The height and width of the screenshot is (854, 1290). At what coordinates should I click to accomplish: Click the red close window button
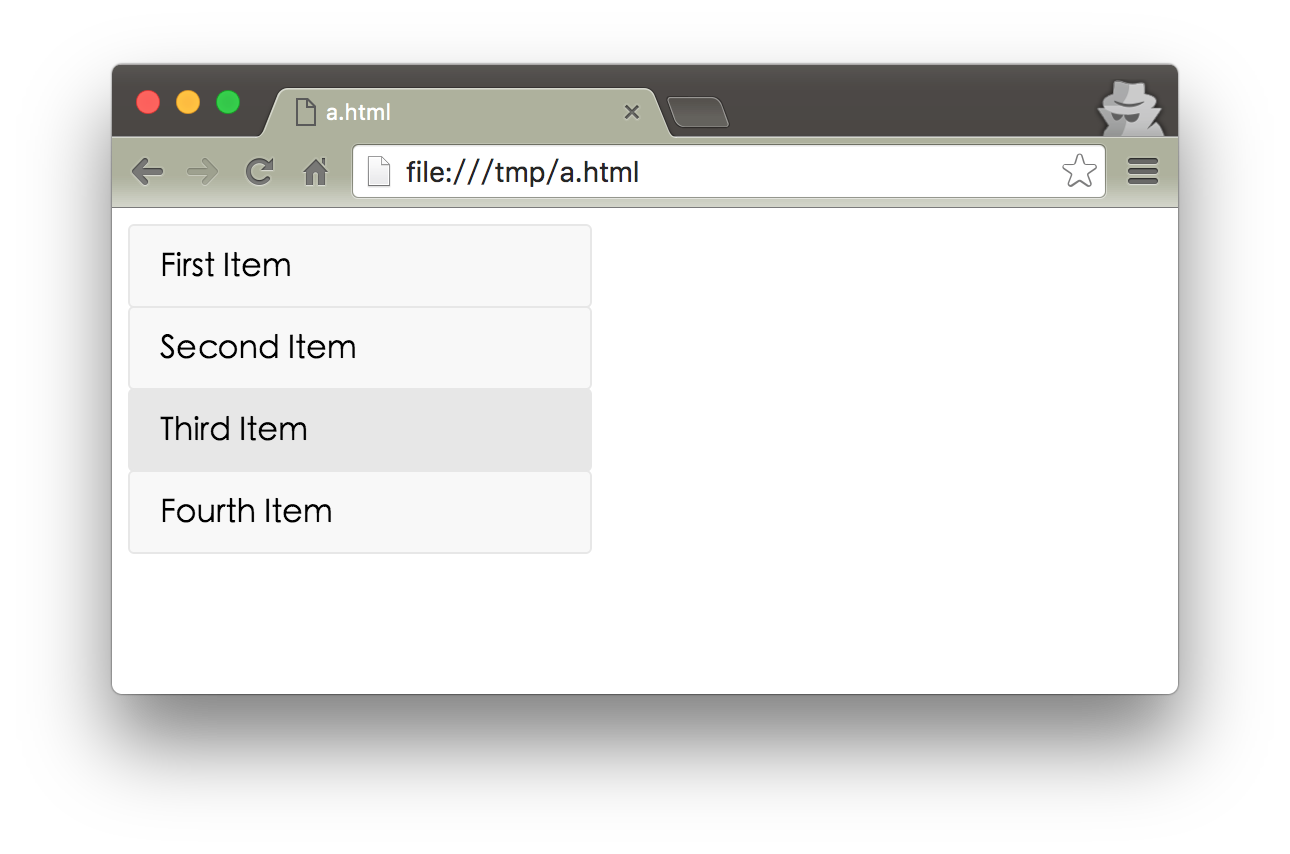(148, 102)
